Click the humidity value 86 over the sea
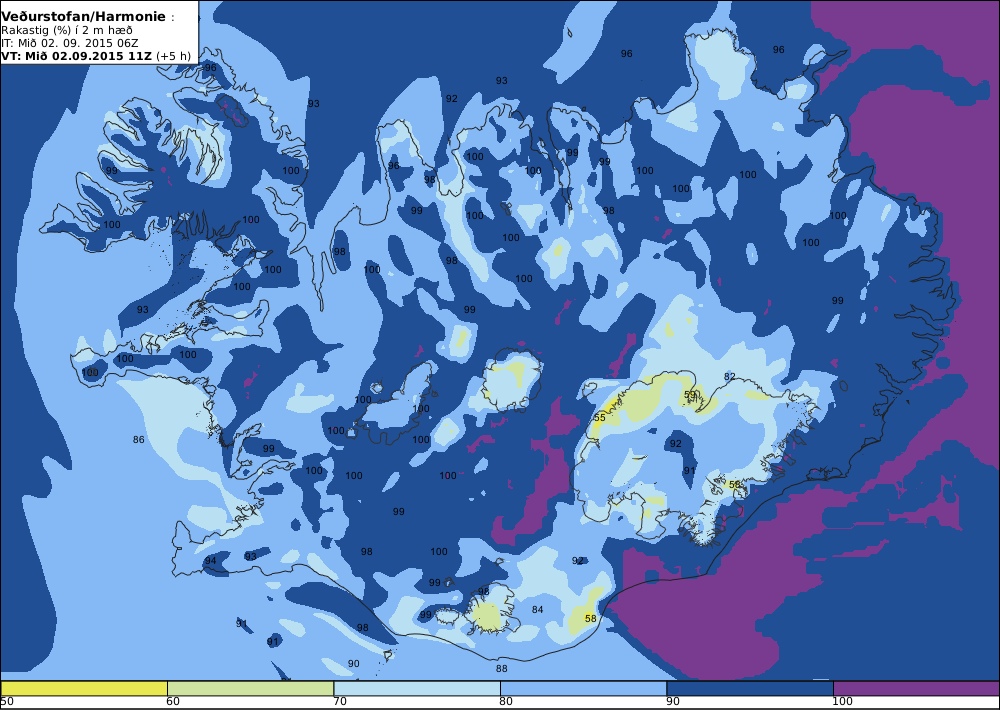This screenshot has width=1000, height=710. pyautogui.click(x=138, y=440)
